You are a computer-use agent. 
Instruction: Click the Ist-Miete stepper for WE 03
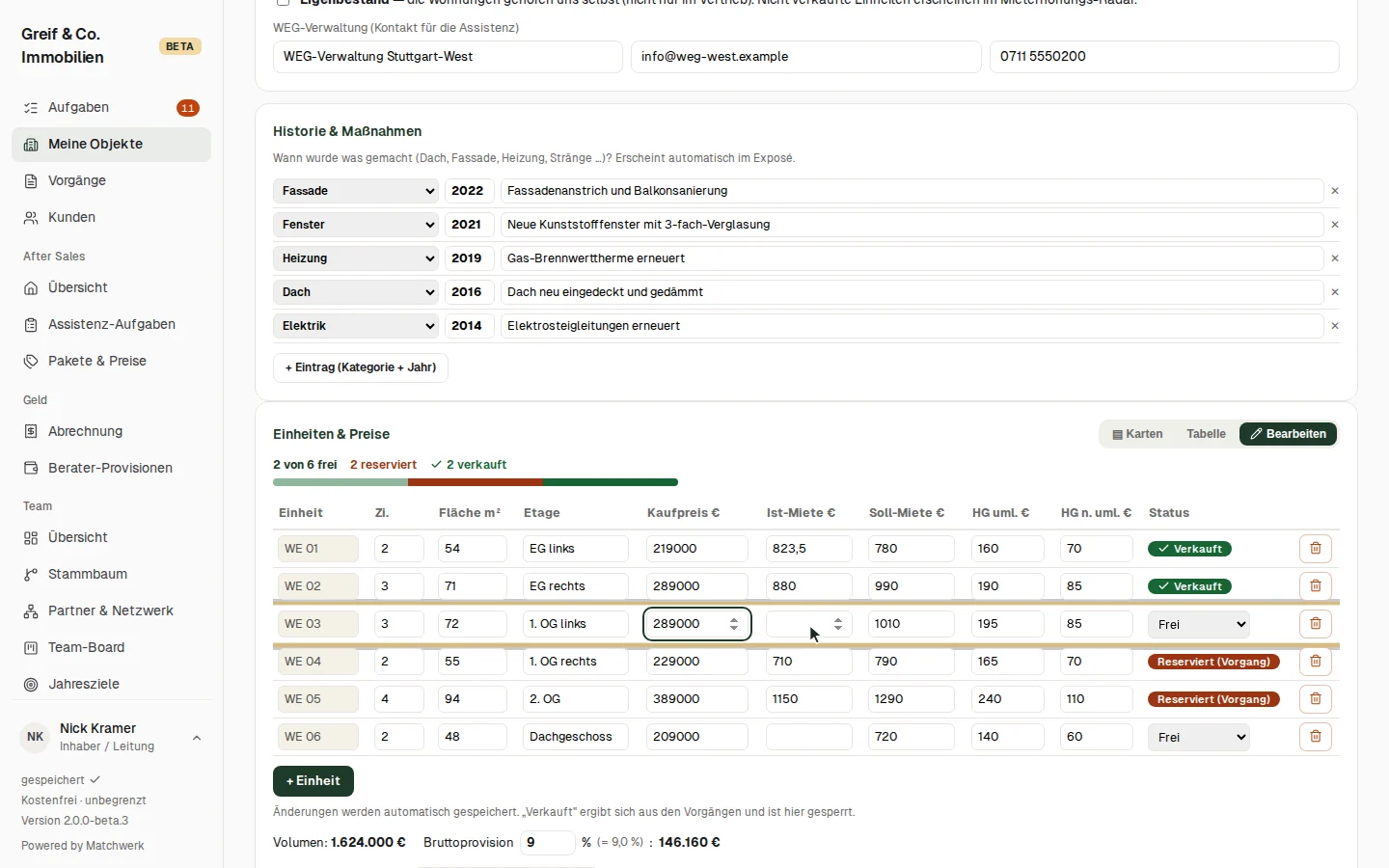(x=838, y=624)
